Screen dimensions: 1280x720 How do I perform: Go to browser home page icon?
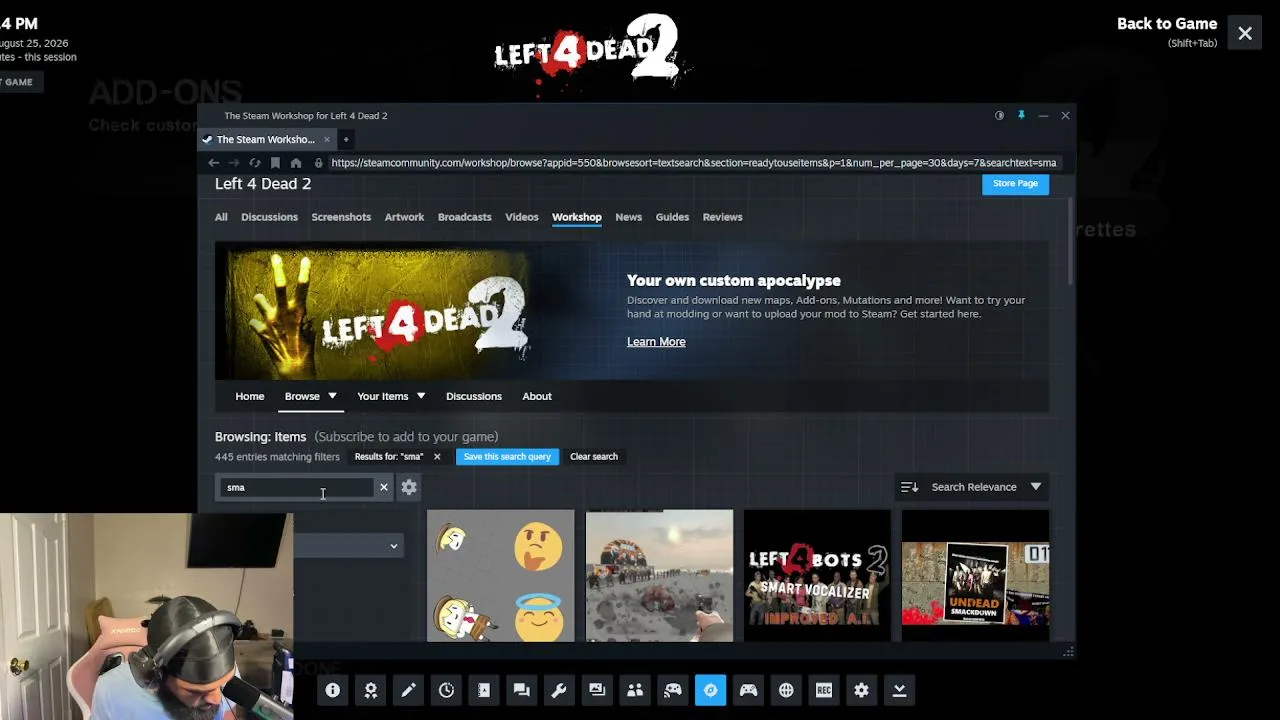296,163
